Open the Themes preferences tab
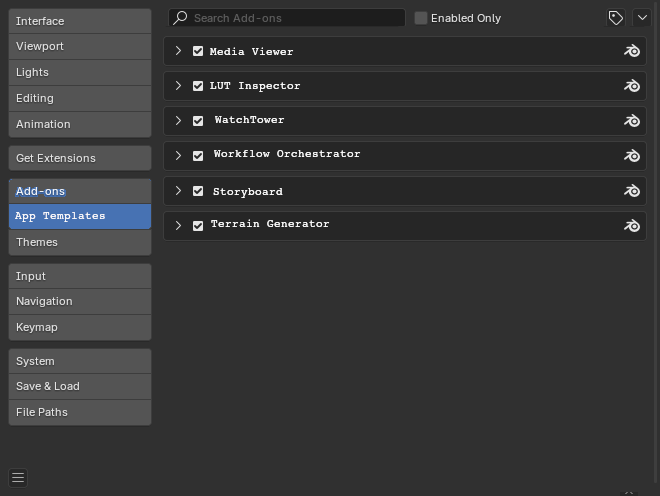Screen dimensions: 660x496 [x=80, y=243]
